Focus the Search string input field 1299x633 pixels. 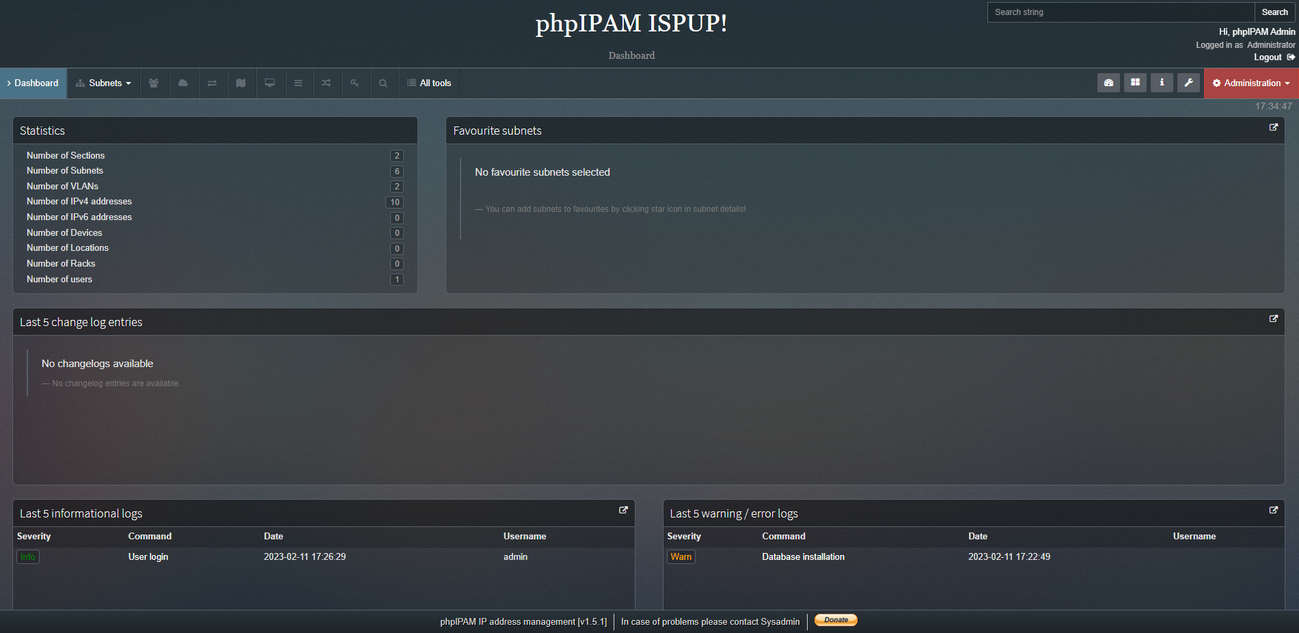pyautogui.click(x=1120, y=12)
